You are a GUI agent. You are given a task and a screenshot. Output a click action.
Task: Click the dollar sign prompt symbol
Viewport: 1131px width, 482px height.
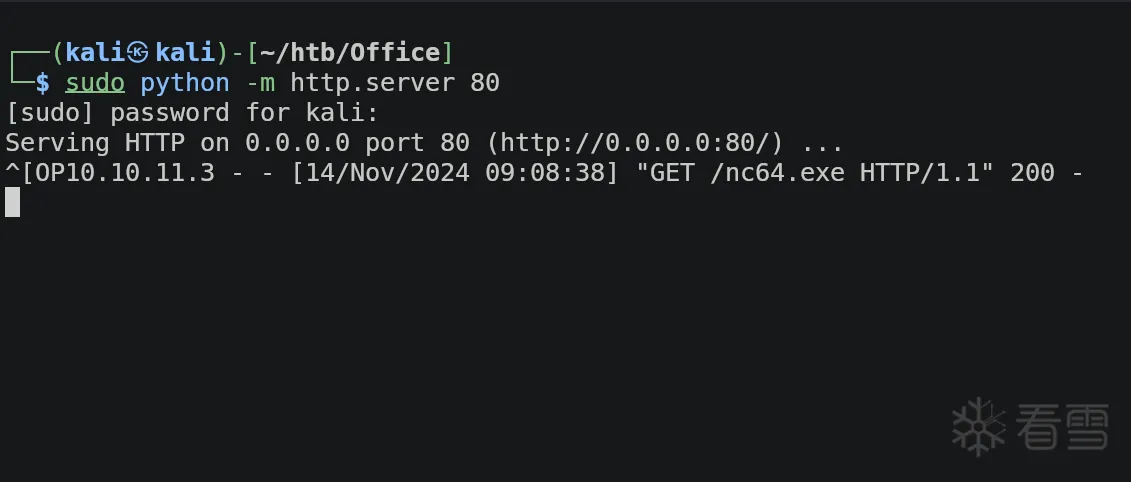coord(43,83)
